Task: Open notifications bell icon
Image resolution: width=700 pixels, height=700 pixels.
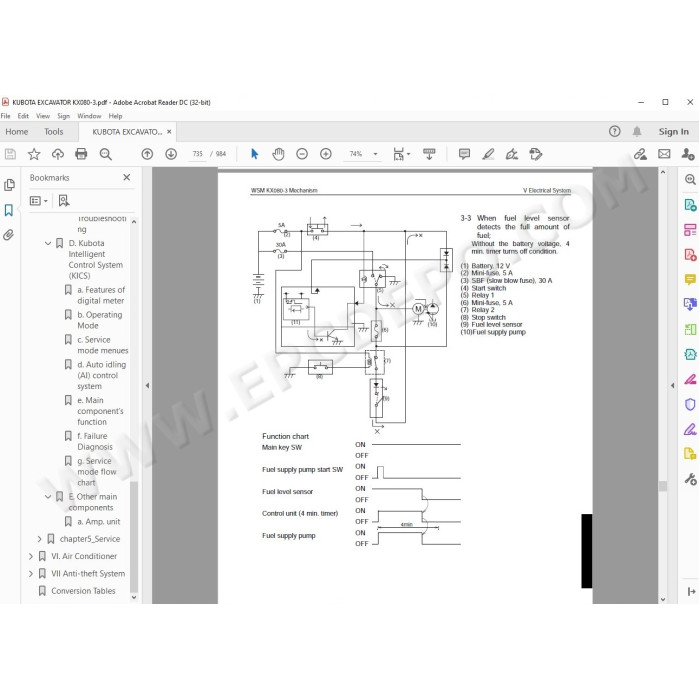Action: click(637, 131)
